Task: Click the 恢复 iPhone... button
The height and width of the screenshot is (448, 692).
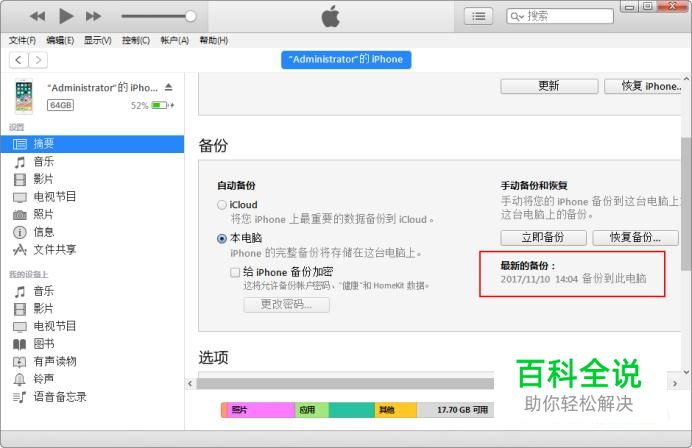Action: point(643,86)
